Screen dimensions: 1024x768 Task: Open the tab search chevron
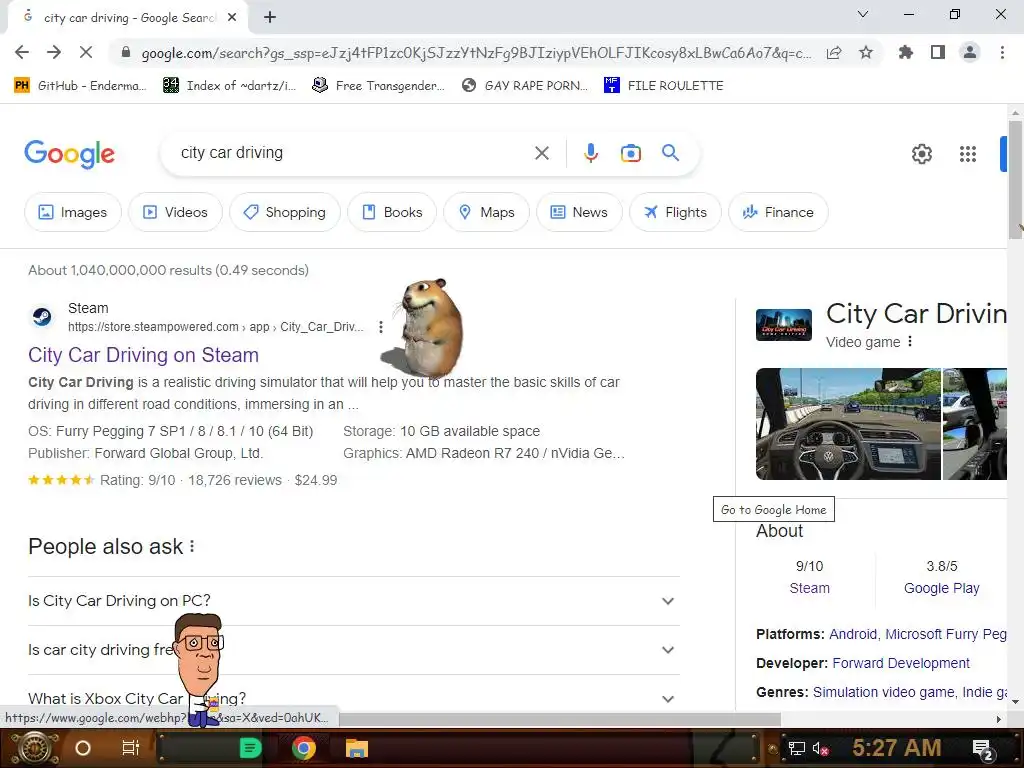(x=863, y=14)
